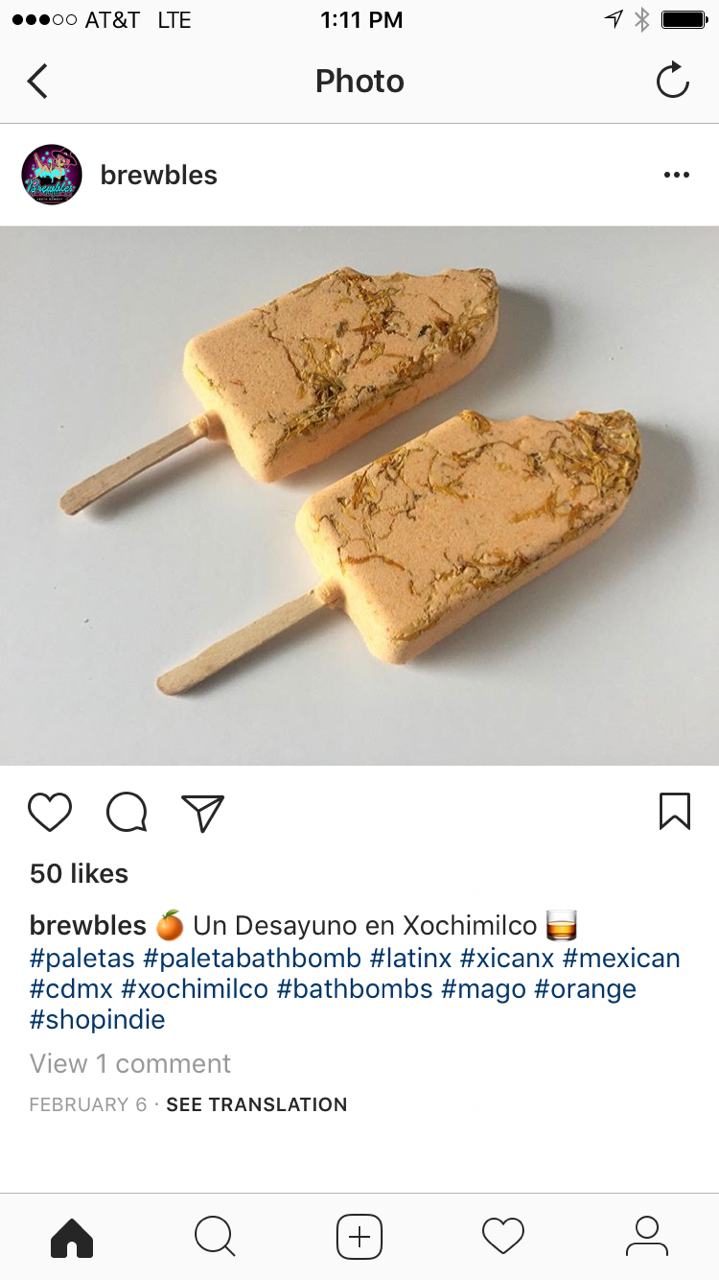The height and width of the screenshot is (1280, 719).
Task: Like the post with heart icon
Action: tap(50, 812)
